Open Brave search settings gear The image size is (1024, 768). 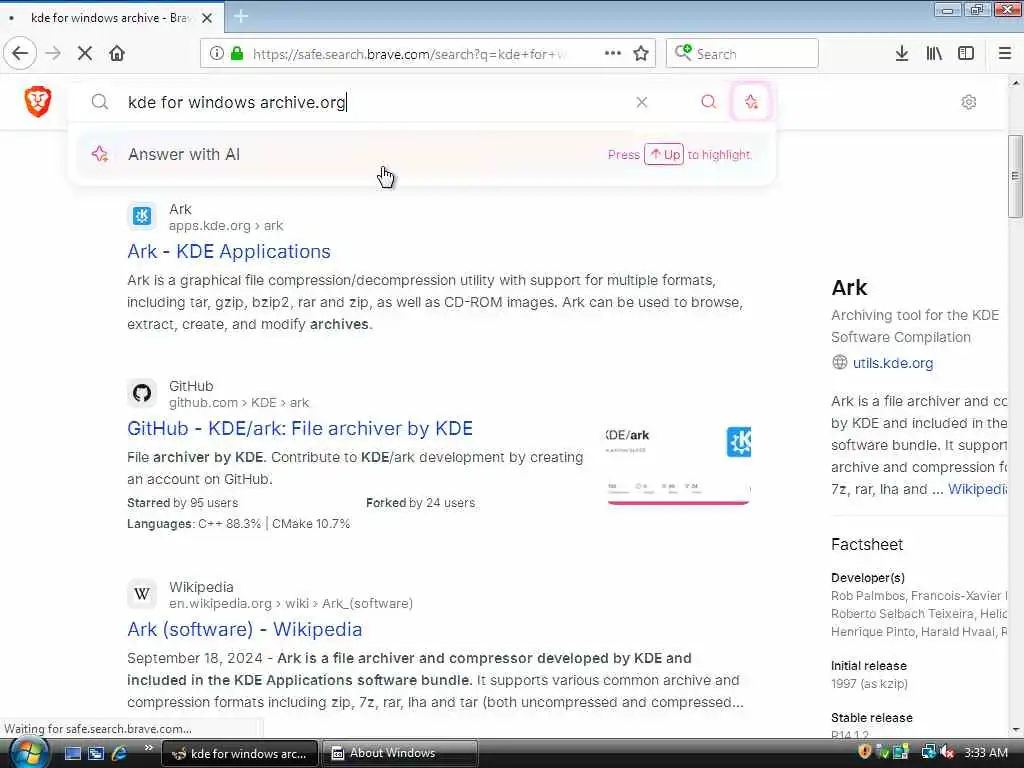[969, 103]
